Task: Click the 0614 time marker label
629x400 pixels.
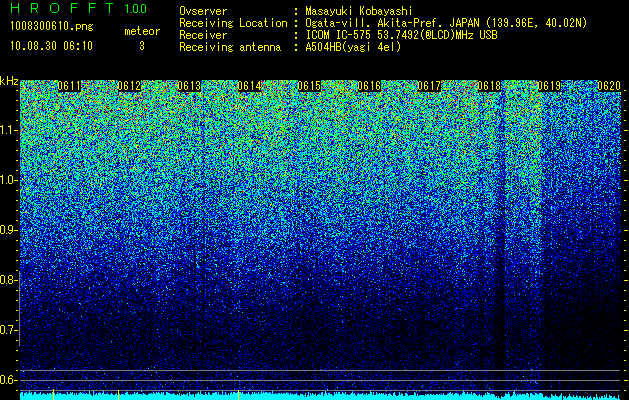Action: click(249, 86)
